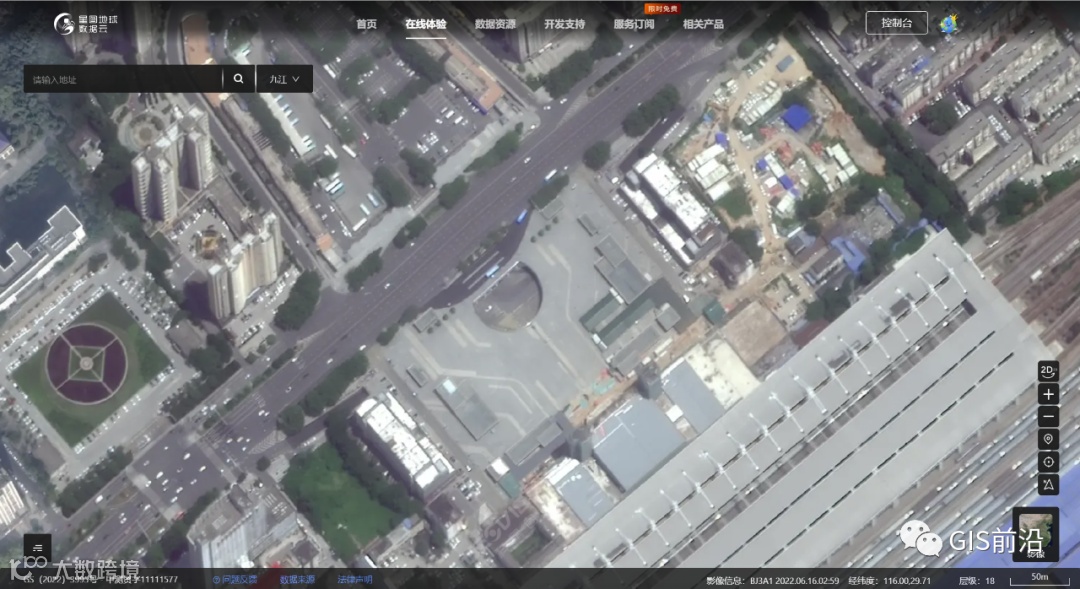Click the 层级 18 zoom level text
The image size is (1080, 589).
pyautogui.click(x=977, y=580)
